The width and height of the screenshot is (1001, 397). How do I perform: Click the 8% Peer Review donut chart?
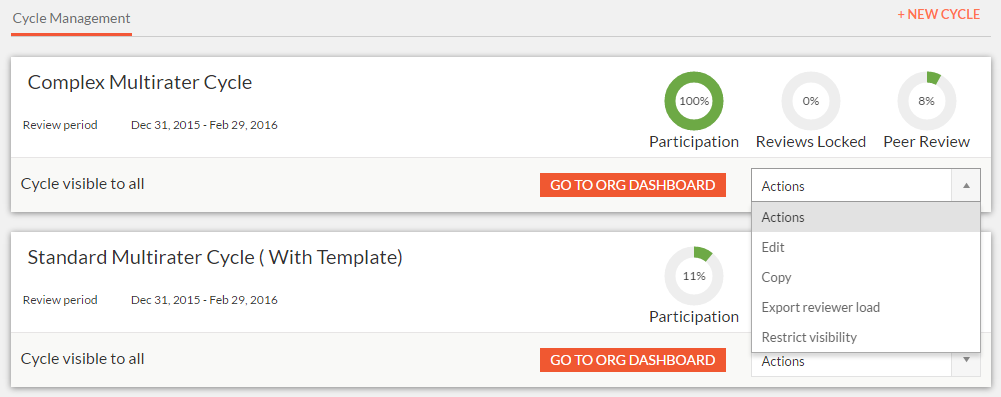point(926,101)
